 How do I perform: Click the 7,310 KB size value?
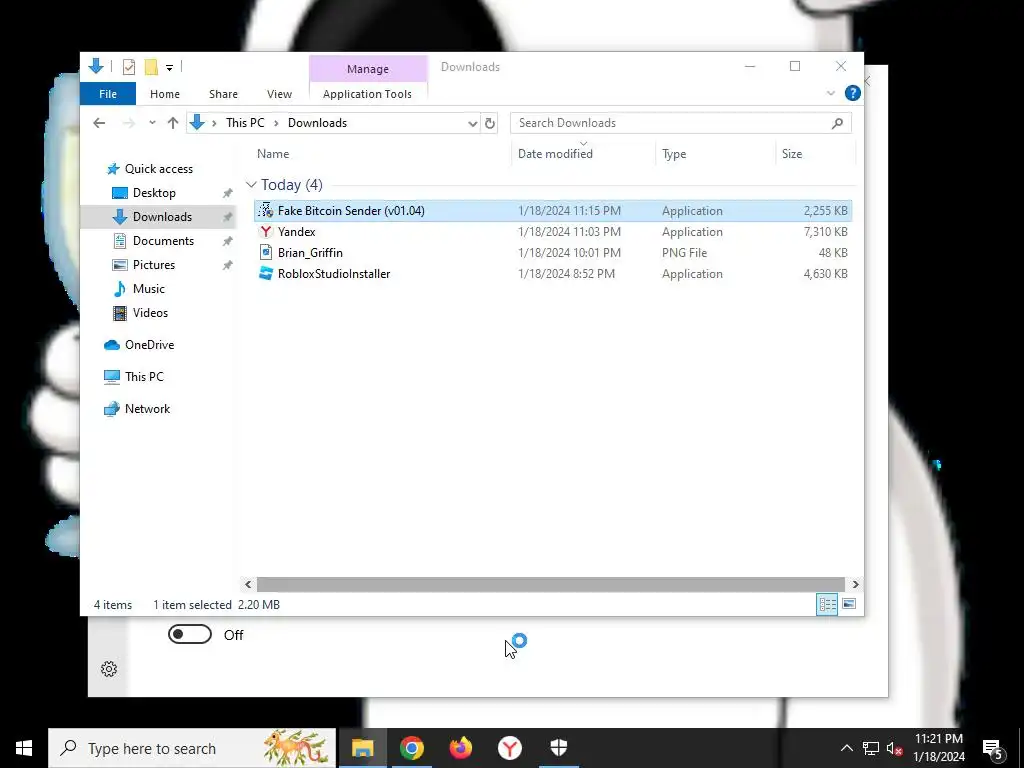[825, 232]
